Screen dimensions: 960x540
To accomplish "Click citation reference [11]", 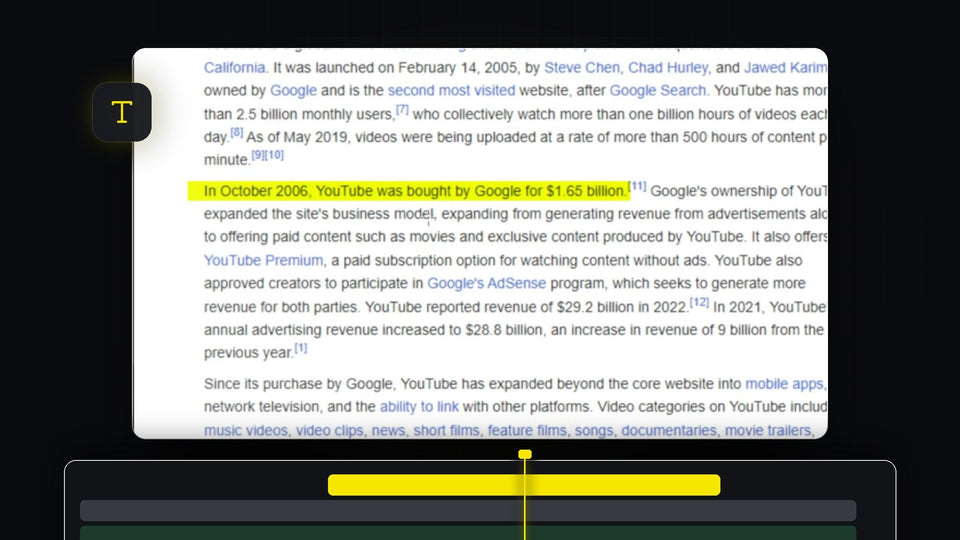I will click(x=638, y=186).
